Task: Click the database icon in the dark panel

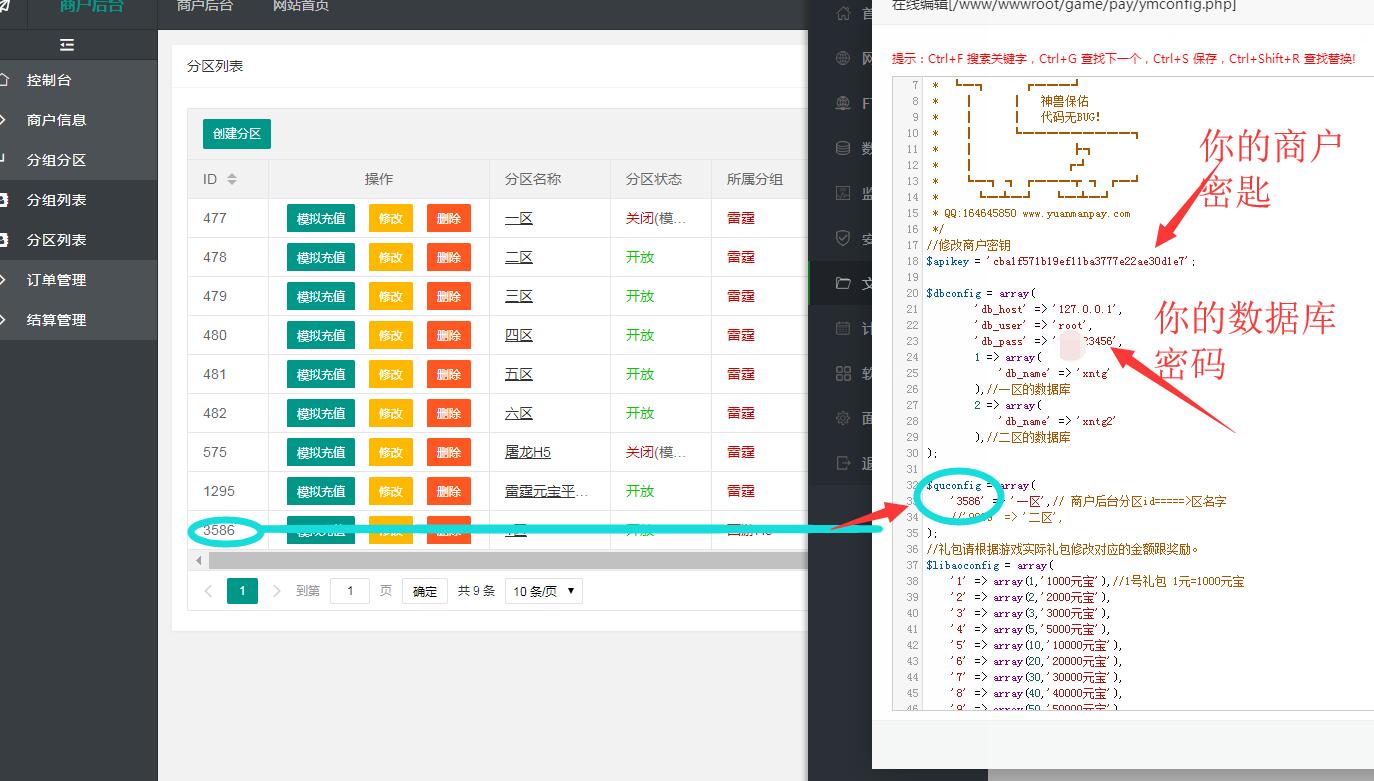Action: pyautogui.click(x=843, y=148)
